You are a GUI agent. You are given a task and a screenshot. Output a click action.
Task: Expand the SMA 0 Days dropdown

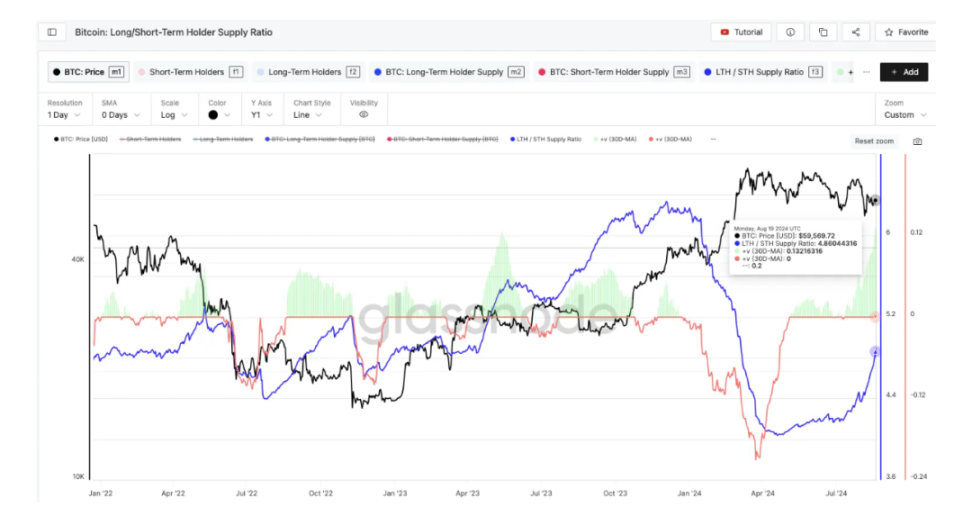[x=119, y=115]
